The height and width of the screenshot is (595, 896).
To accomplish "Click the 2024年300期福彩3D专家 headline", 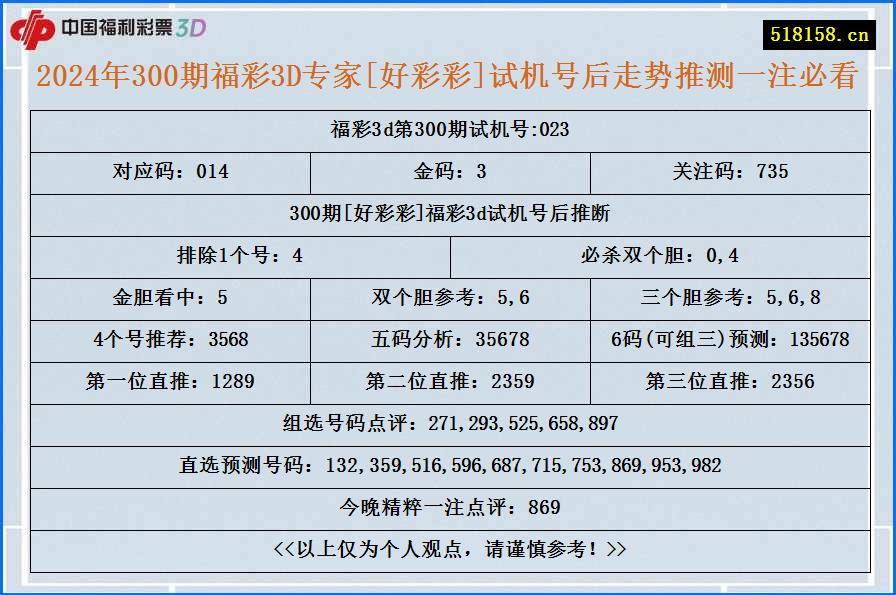I will (448, 78).
